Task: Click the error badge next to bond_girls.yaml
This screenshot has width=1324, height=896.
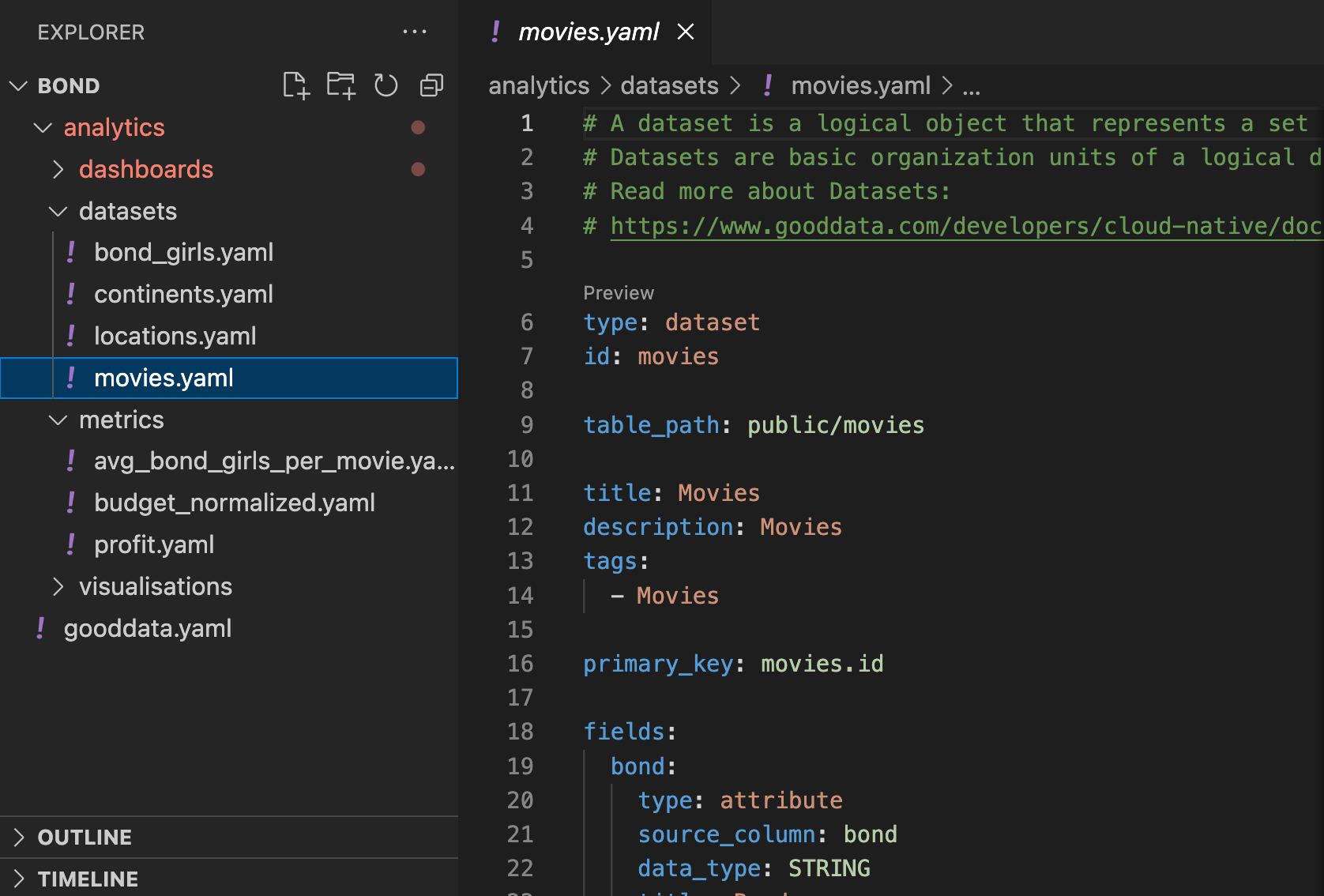Action: pyautogui.click(x=70, y=251)
